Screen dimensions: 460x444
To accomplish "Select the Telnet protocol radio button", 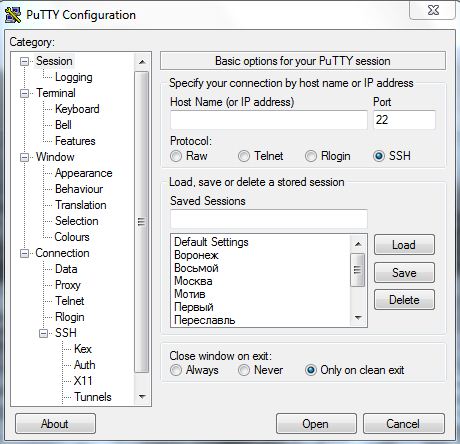I will pyautogui.click(x=244, y=156).
